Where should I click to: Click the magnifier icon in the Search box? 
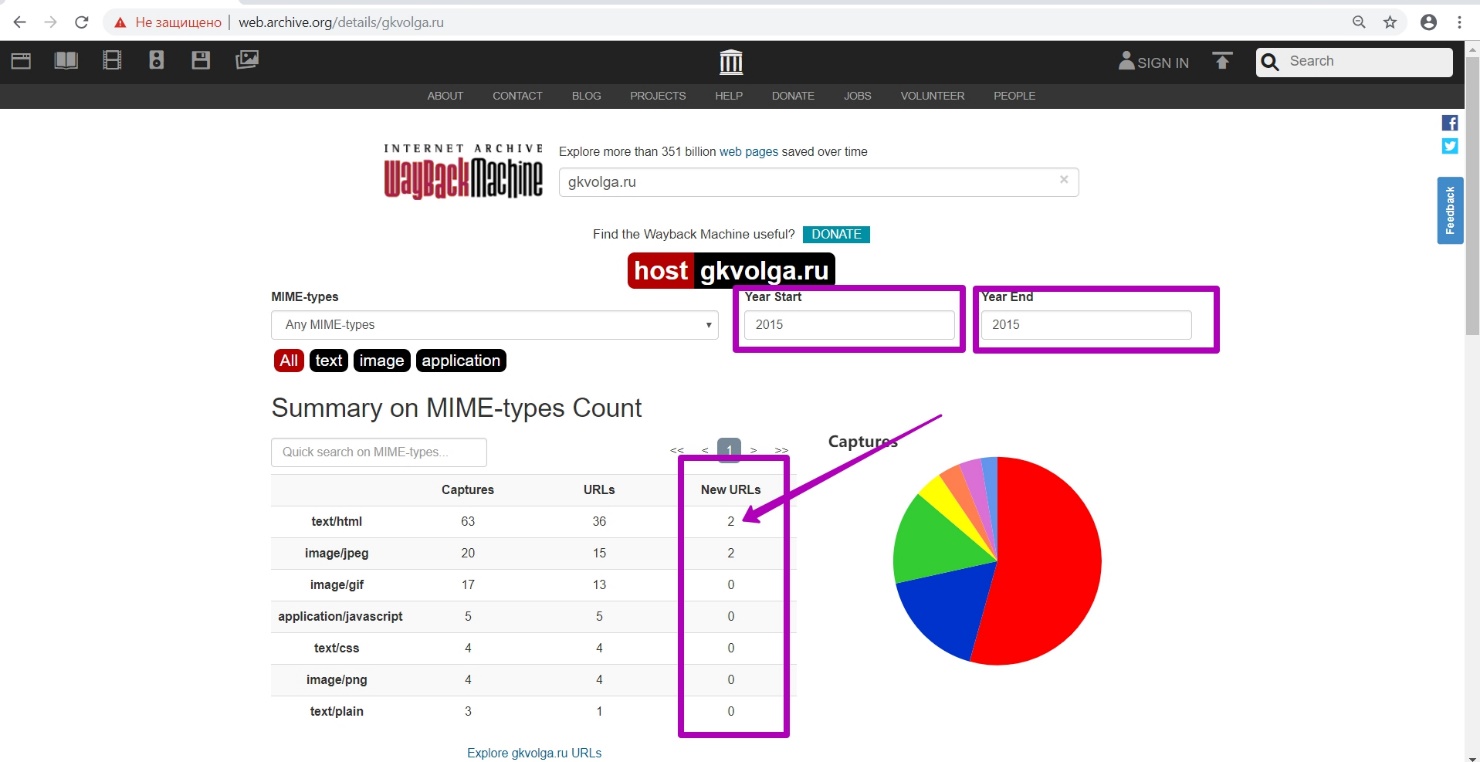(x=1270, y=62)
